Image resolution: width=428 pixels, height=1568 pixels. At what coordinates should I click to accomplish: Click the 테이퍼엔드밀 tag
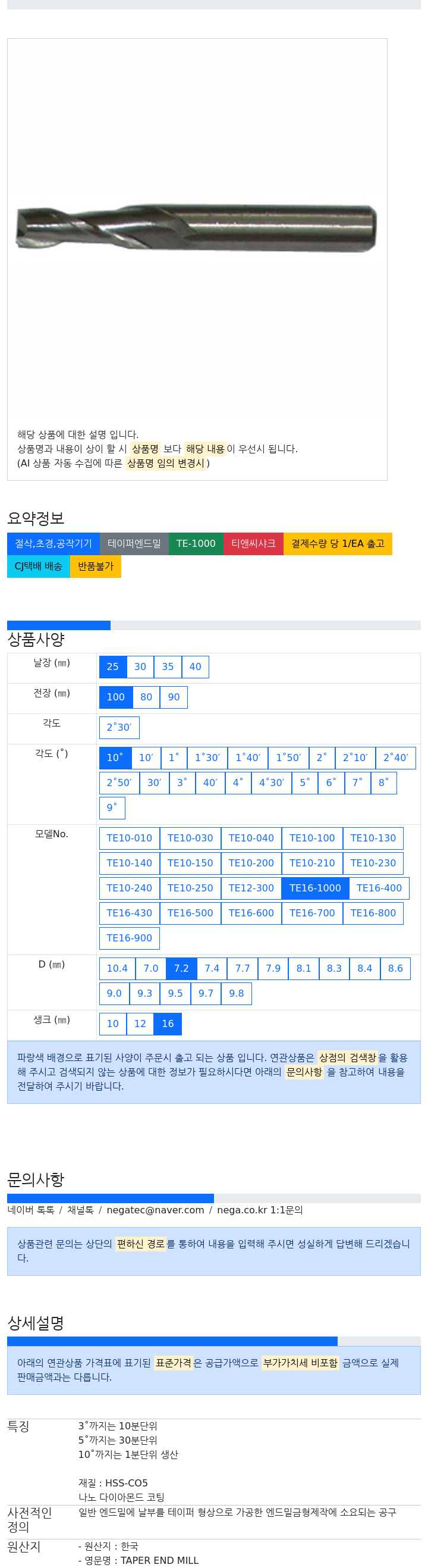point(134,543)
